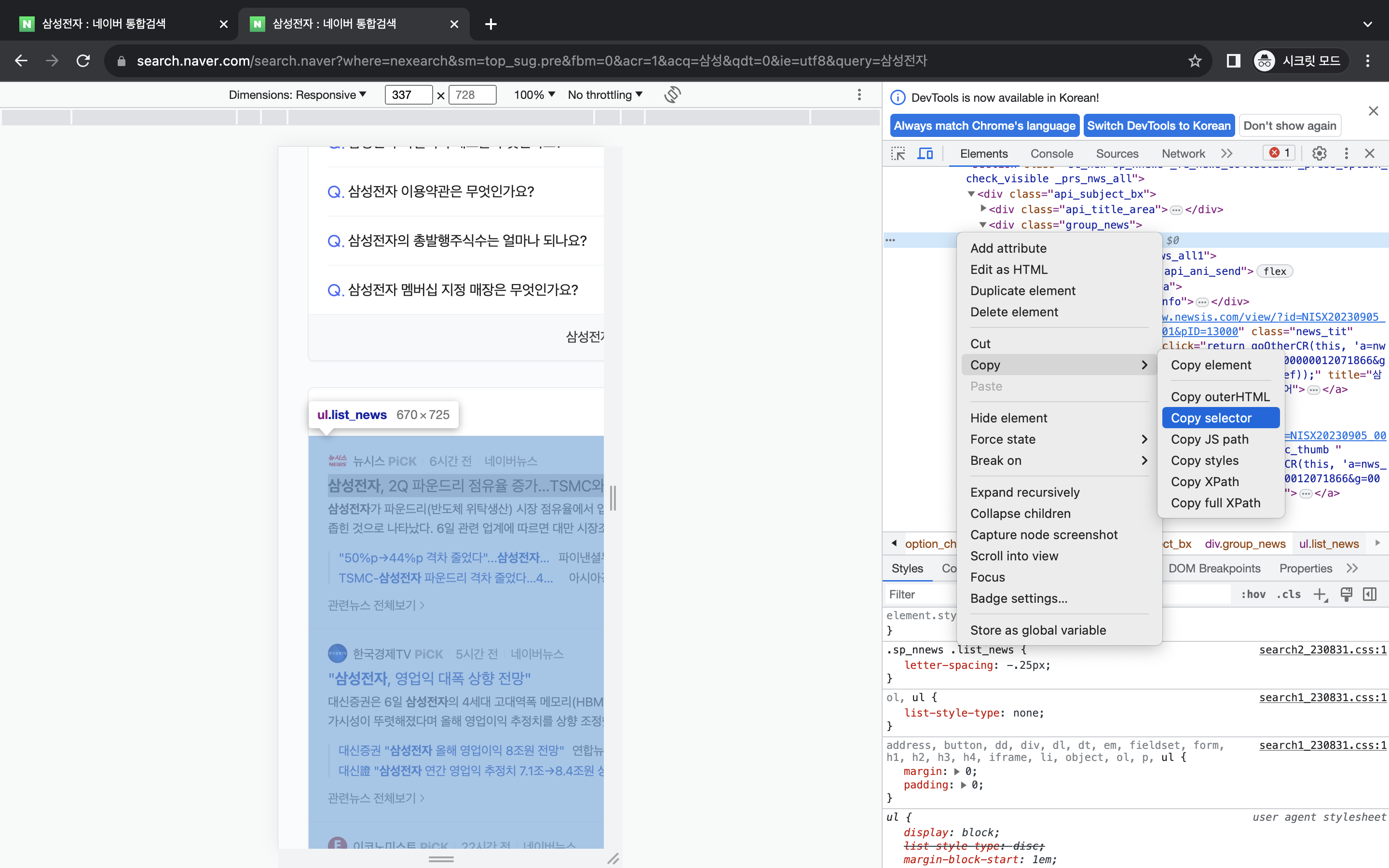Show more Styles pane tabs chevron

coord(1352,569)
